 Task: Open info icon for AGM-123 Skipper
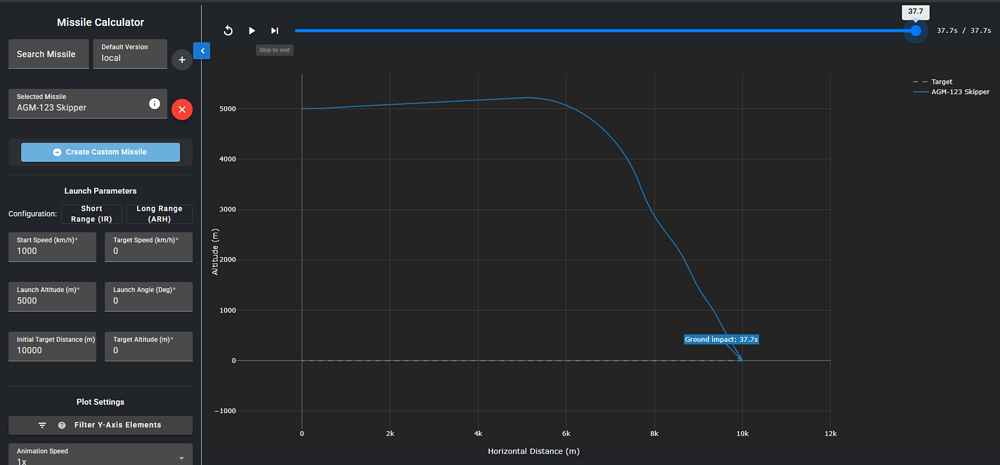(x=155, y=103)
